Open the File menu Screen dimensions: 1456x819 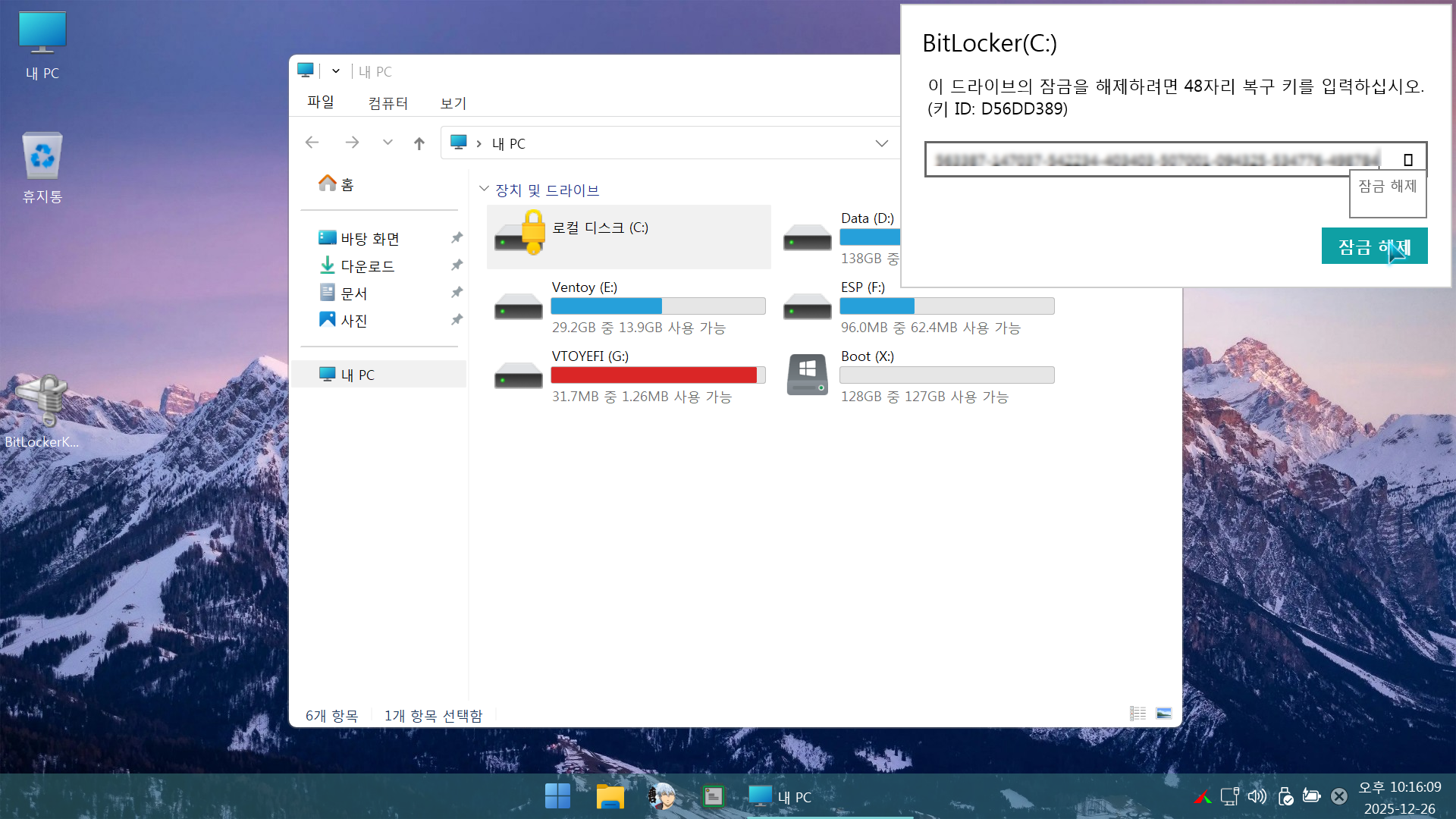[320, 102]
